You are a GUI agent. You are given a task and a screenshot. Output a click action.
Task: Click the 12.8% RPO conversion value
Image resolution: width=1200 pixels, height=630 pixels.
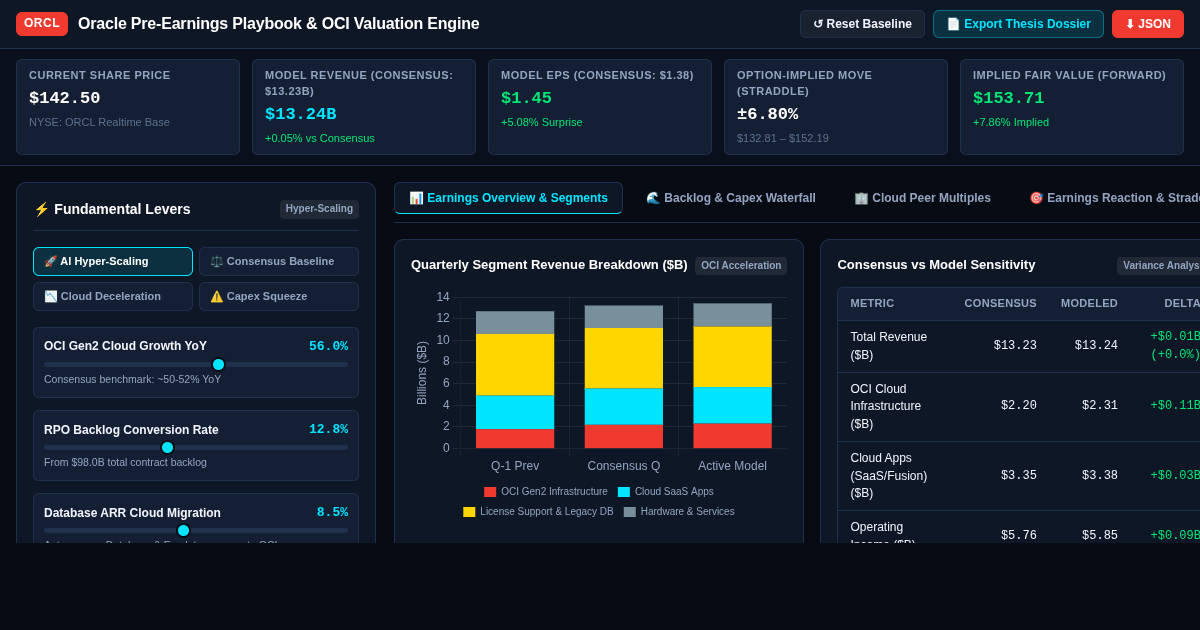[328, 429]
